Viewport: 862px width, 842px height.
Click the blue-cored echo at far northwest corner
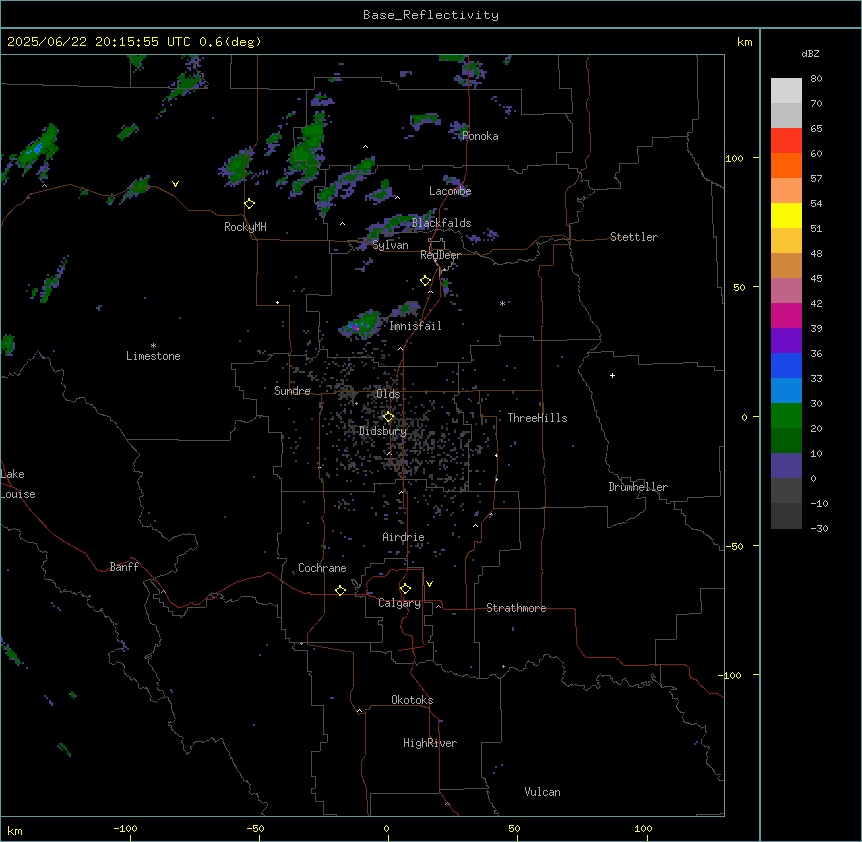pyautogui.click(x=37, y=148)
